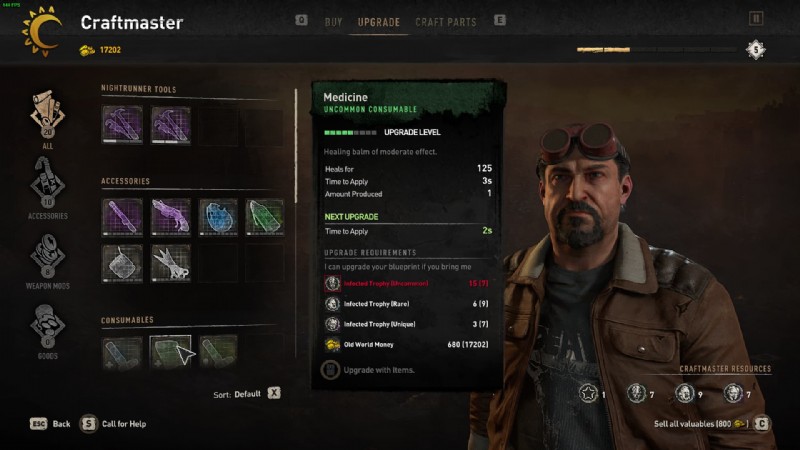Click the Infected Trophy (Uncommon) requirement

click(x=406, y=283)
